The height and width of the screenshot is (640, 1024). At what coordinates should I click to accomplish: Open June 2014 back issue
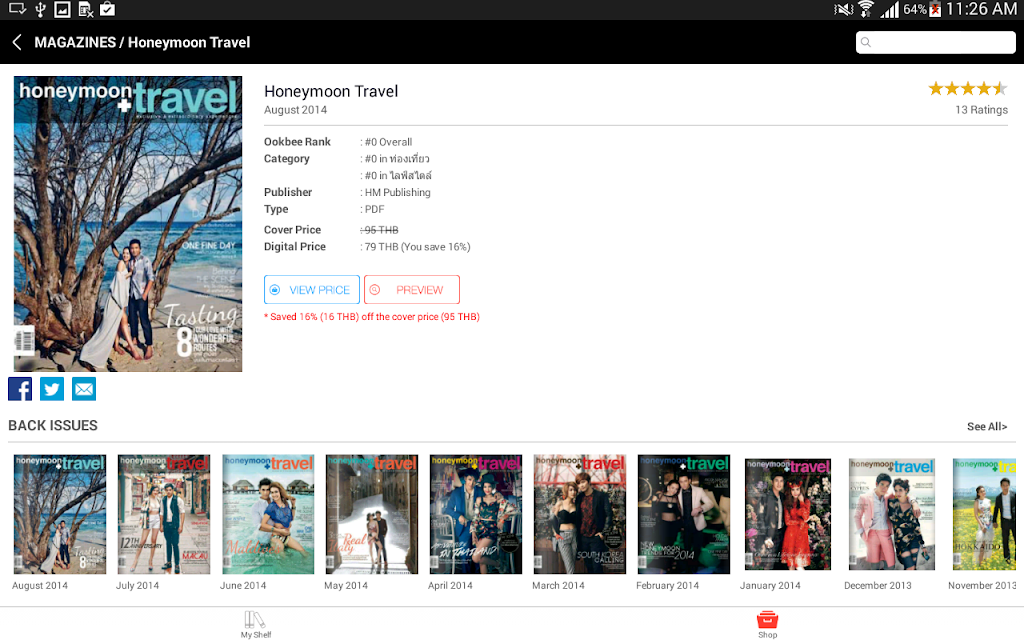(268, 515)
